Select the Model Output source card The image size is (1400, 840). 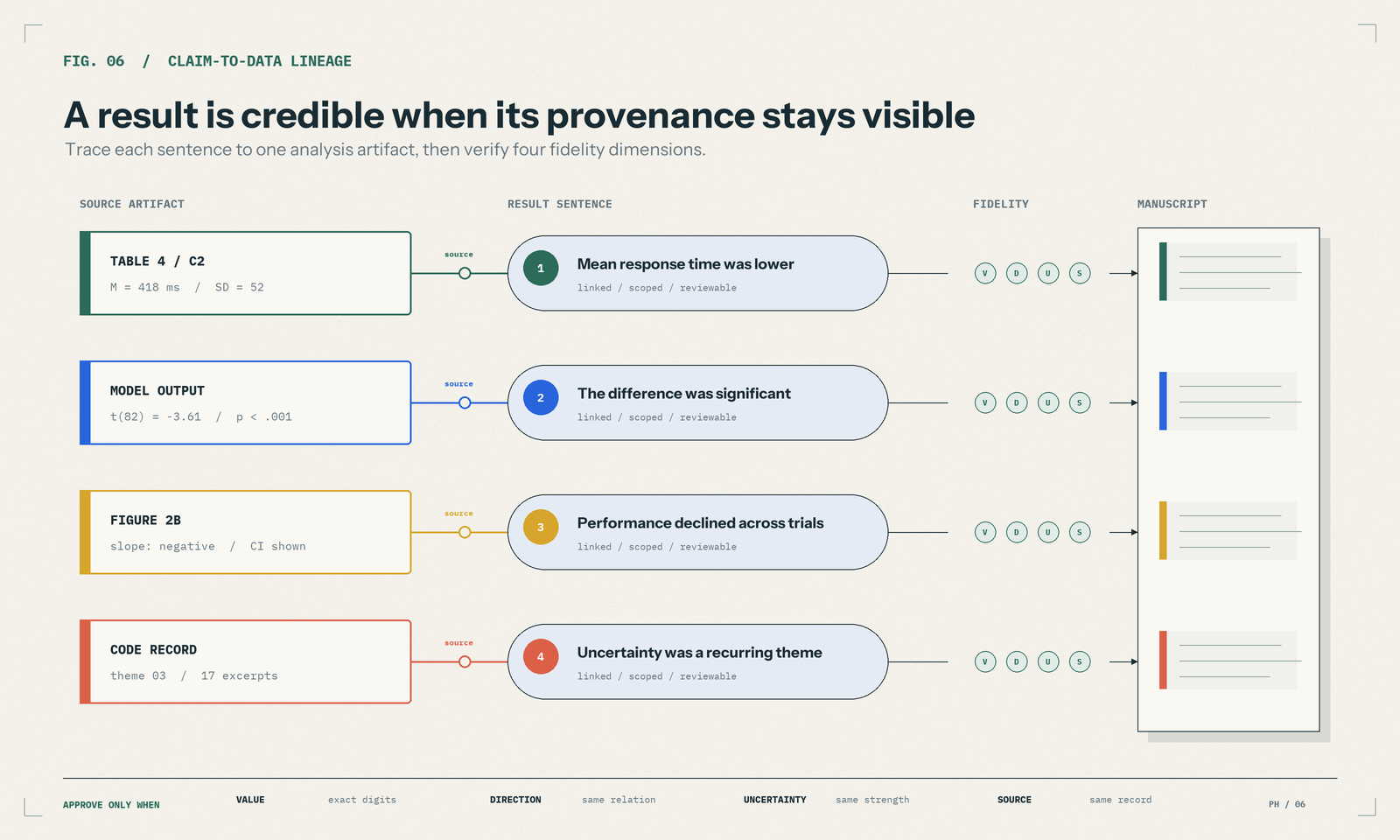(x=246, y=402)
